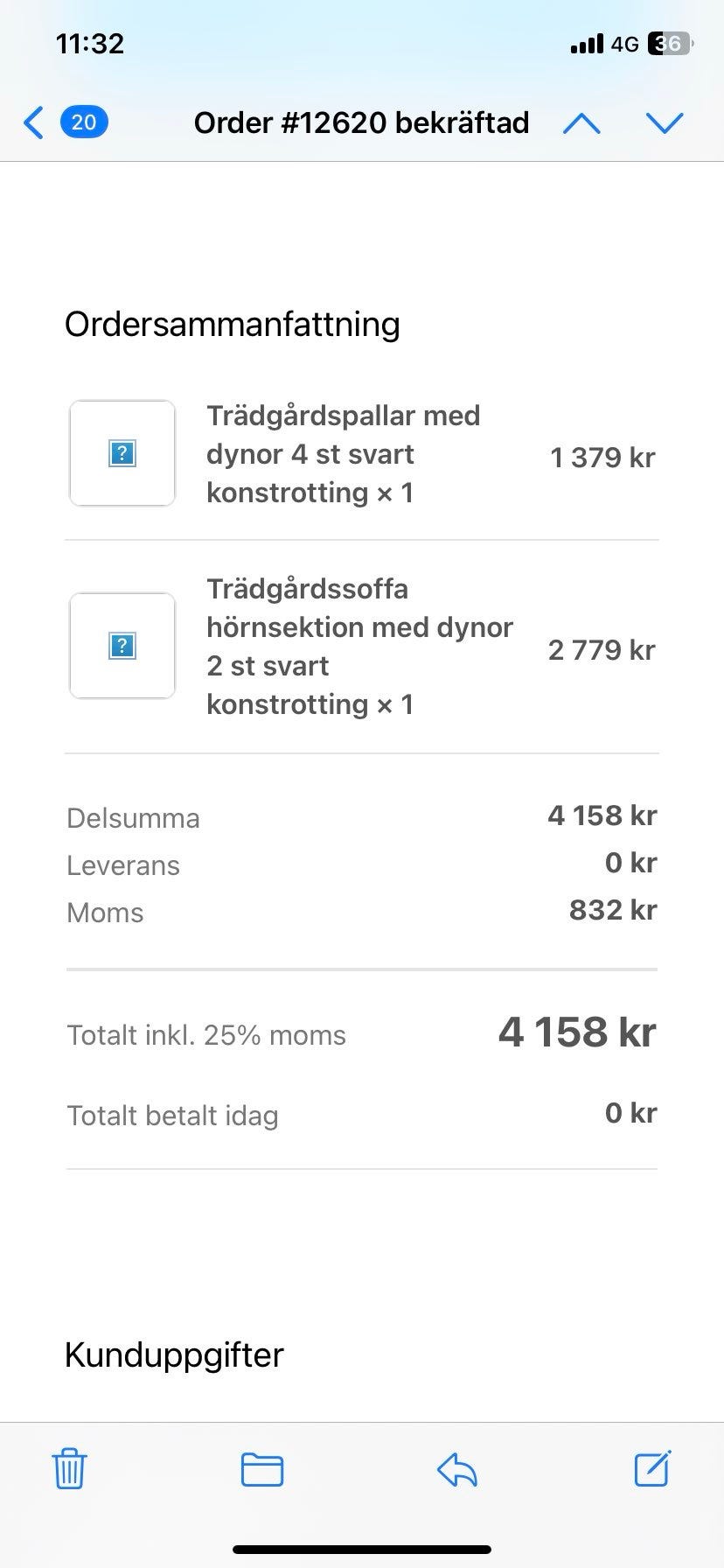Tap the 4 158 kr total amount
The width and height of the screenshot is (724, 1568).
(x=577, y=1032)
